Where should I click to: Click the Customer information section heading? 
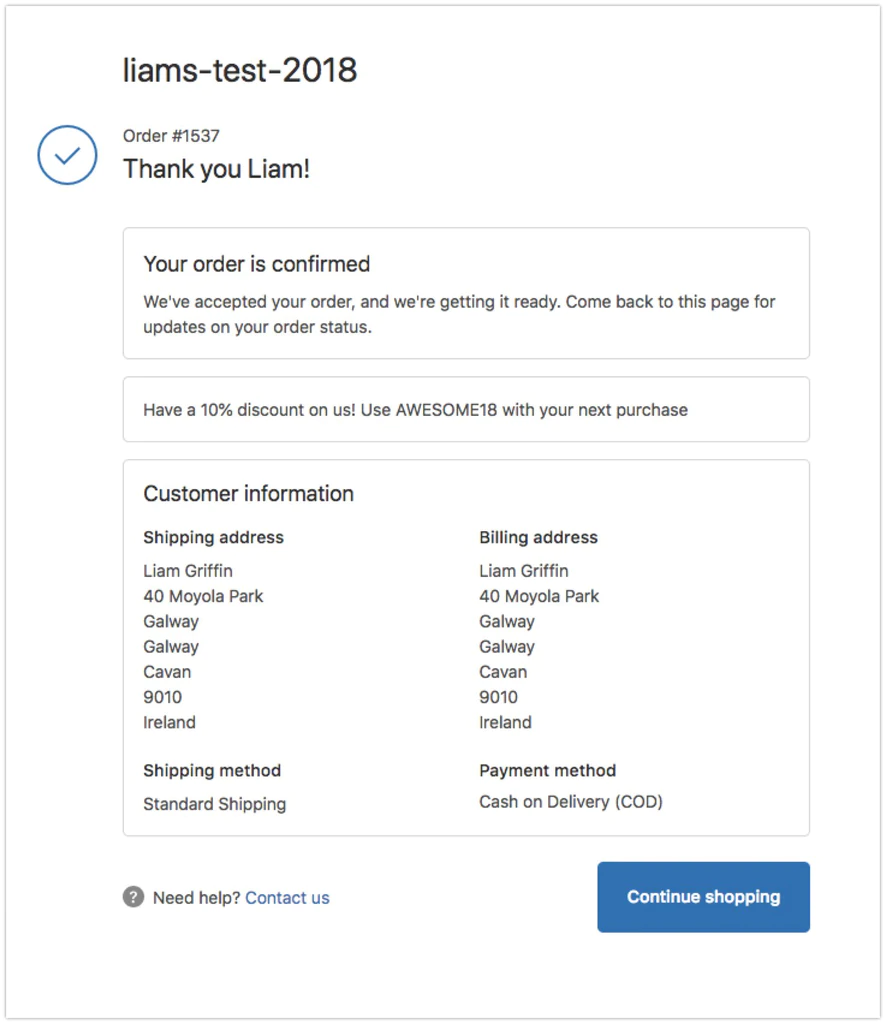249,493
